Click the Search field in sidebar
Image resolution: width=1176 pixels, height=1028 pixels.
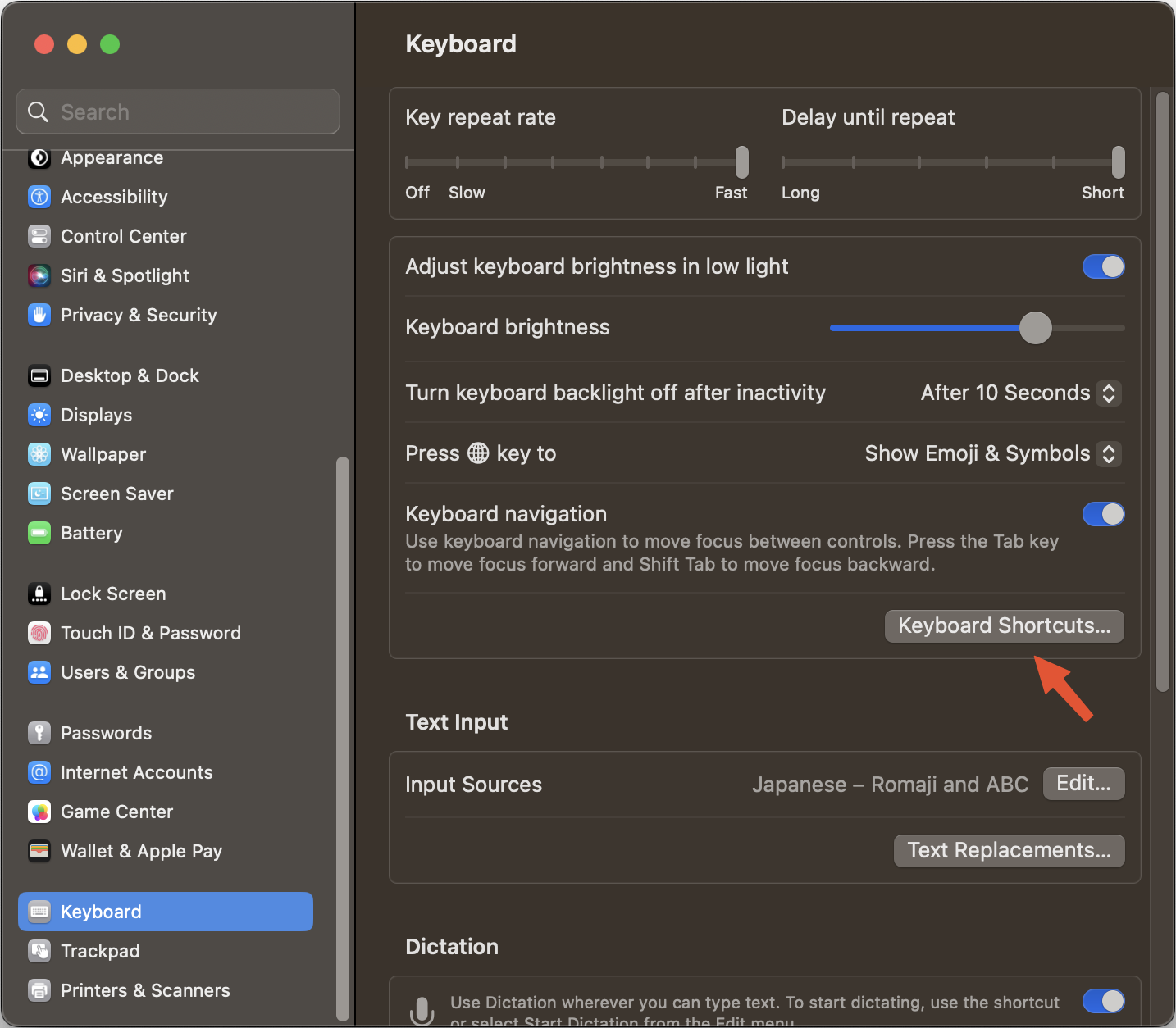pyautogui.click(x=178, y=111)
